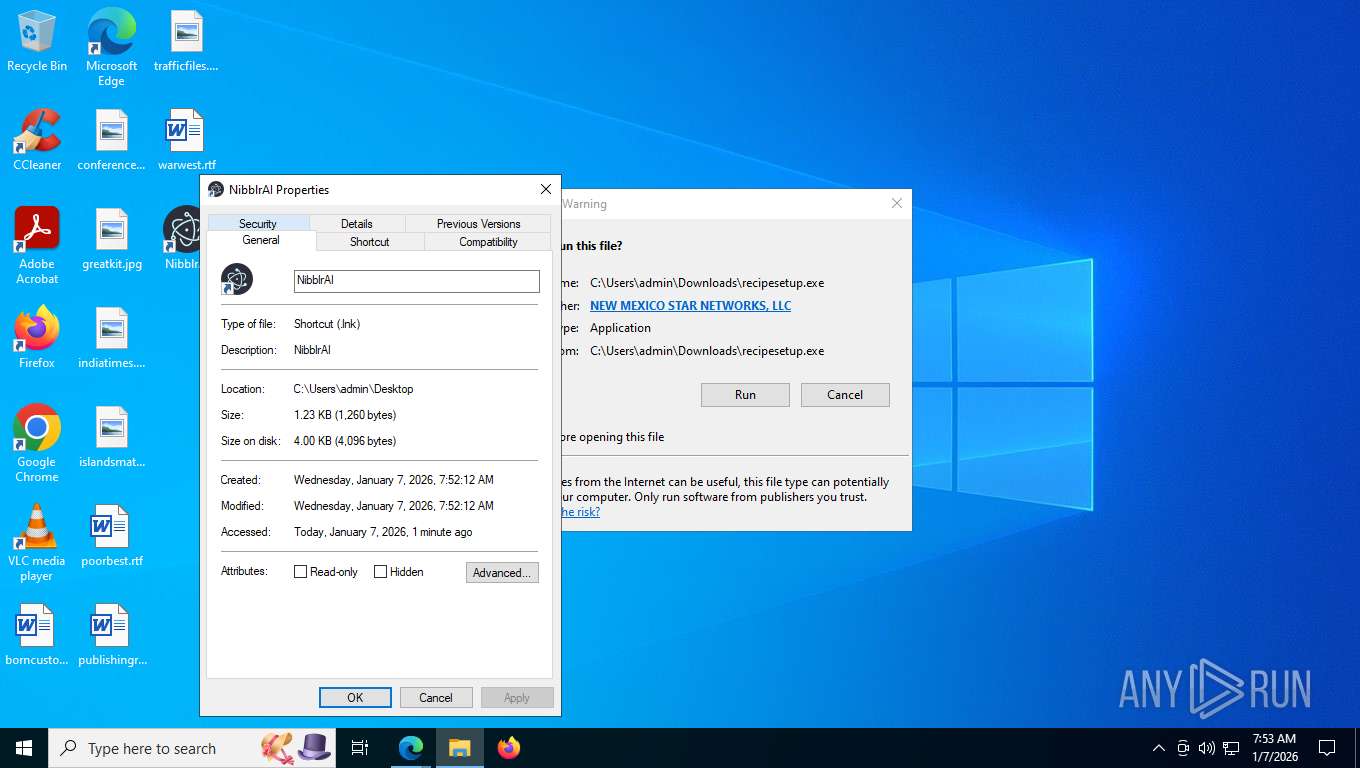This screenshot has height=768, width=1360.
Task: Open Adobe Acrobat desktop shortcut
Action: (x=37, y=246)
